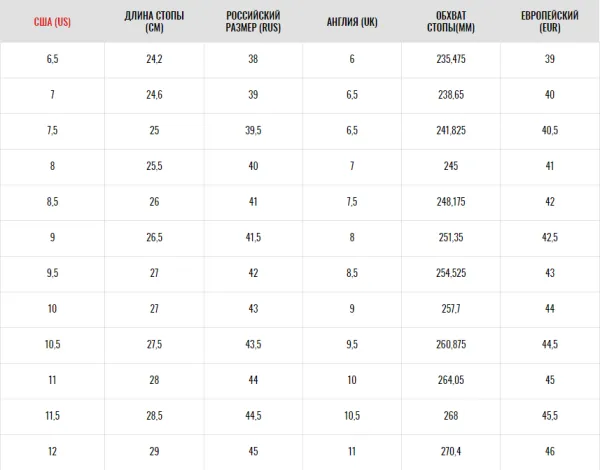Screen dimensions: 600x470
Task: Select foot length 24,6 cell
Action: tap(154, 95)
